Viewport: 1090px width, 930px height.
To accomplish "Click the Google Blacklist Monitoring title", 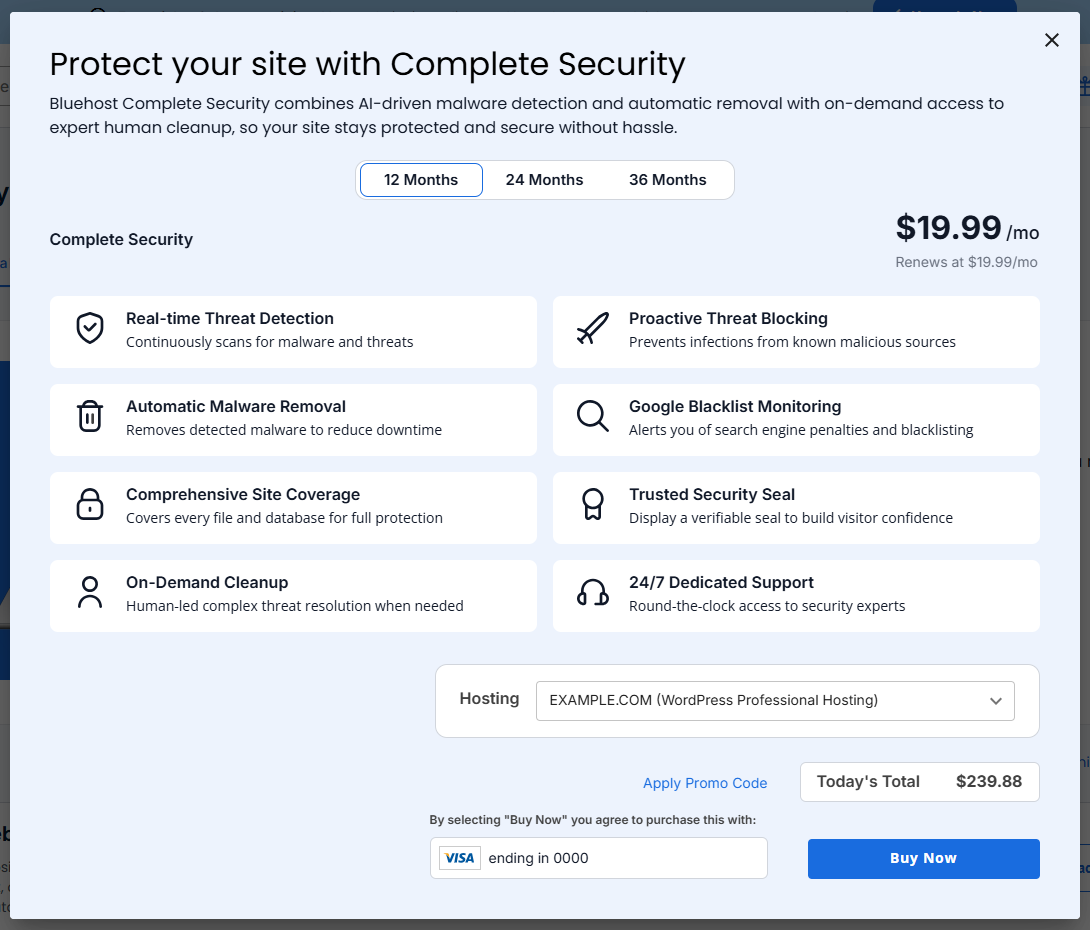I will [735, 407].
